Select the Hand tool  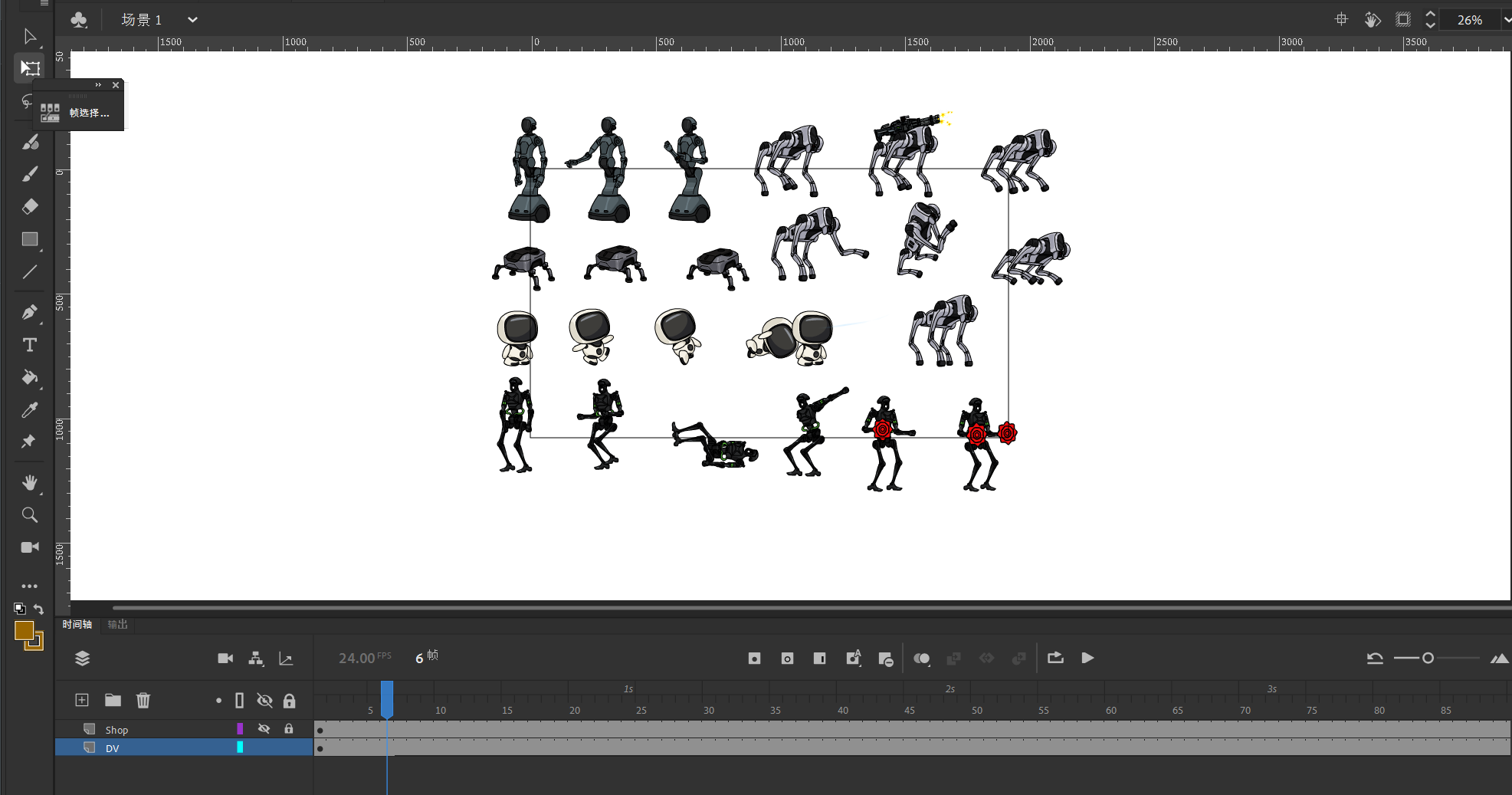pyautogui.click(x=30, y=482)
